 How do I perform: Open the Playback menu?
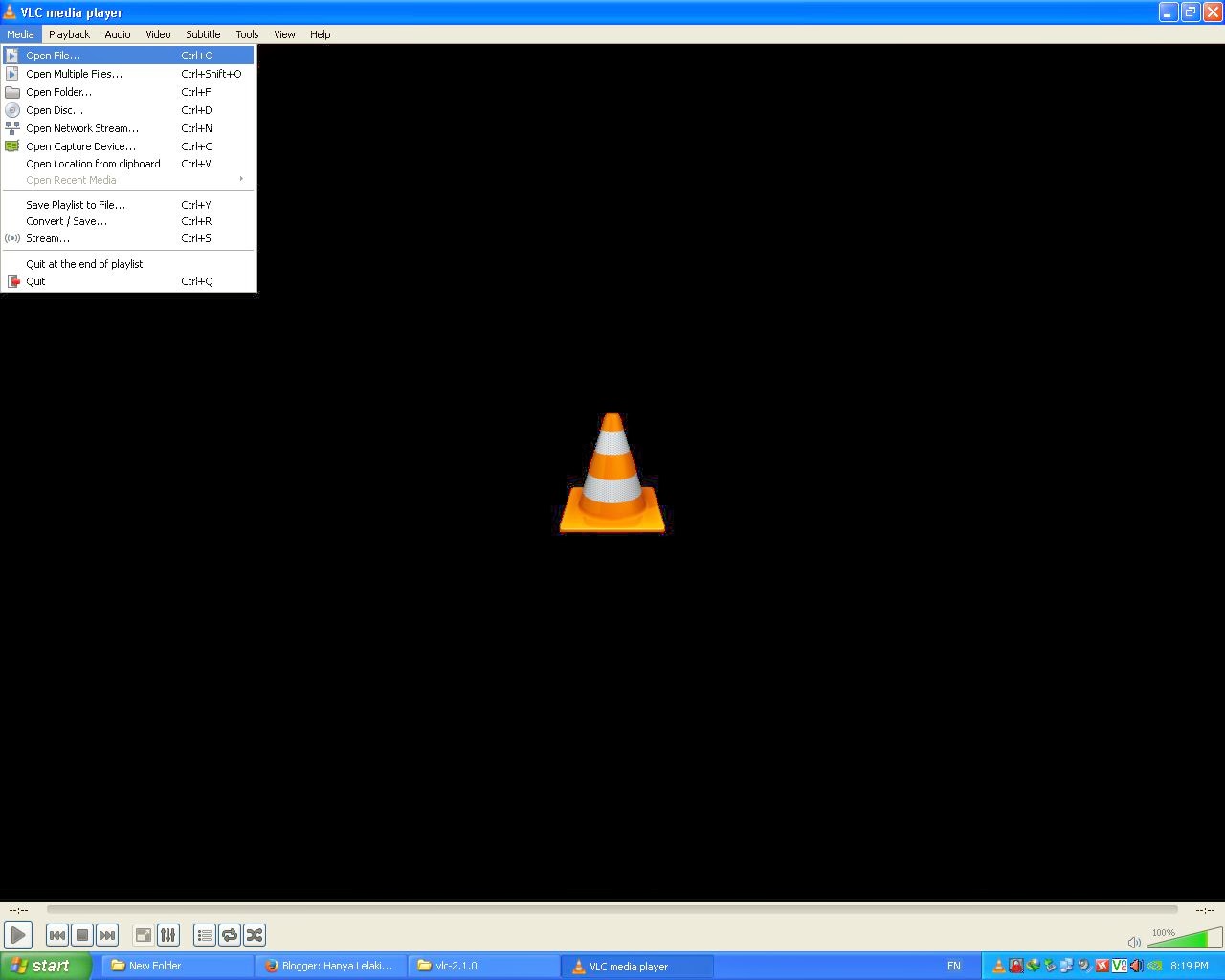[x=69, y=34]
